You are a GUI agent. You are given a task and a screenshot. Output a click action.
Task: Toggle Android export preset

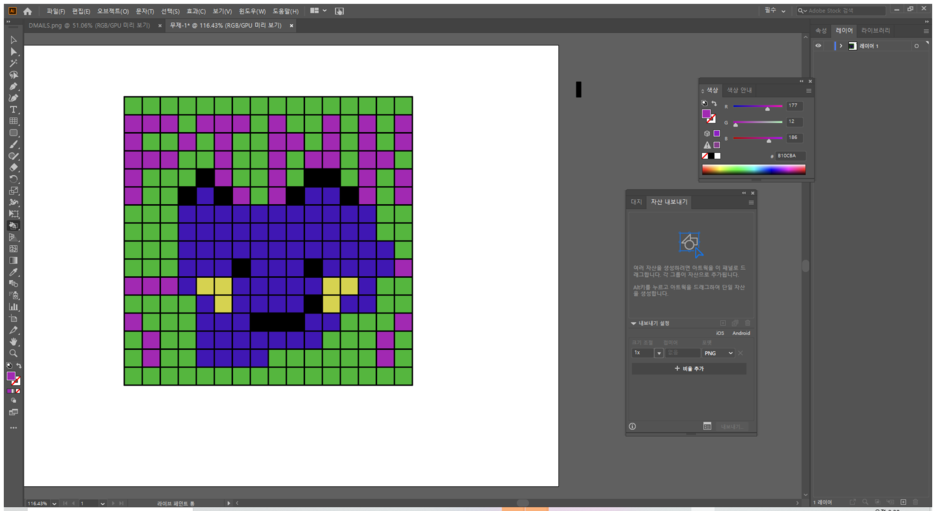click(x=741, y=333)
